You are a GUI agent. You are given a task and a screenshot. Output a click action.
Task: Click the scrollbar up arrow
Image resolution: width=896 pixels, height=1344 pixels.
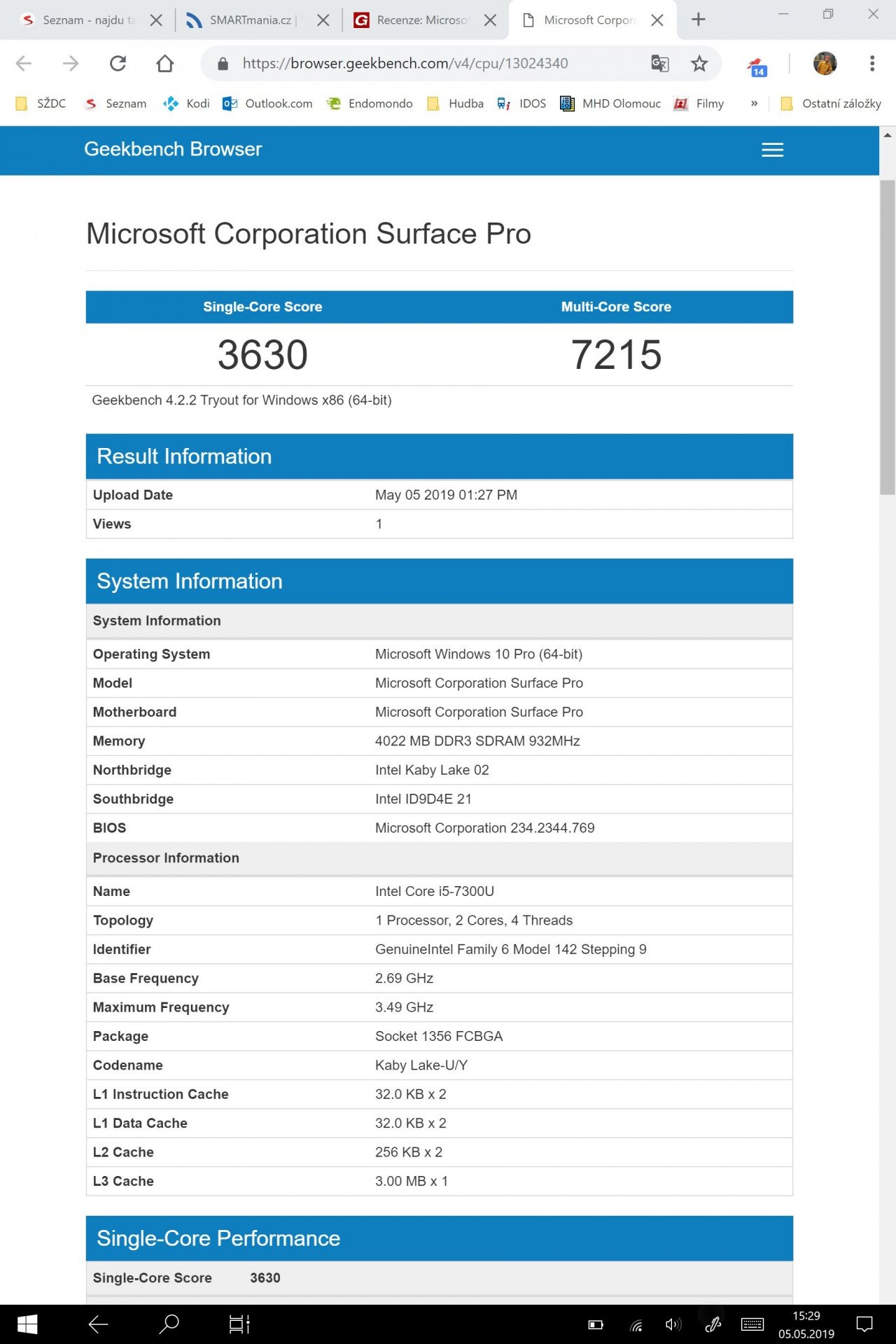coord(888,134)
